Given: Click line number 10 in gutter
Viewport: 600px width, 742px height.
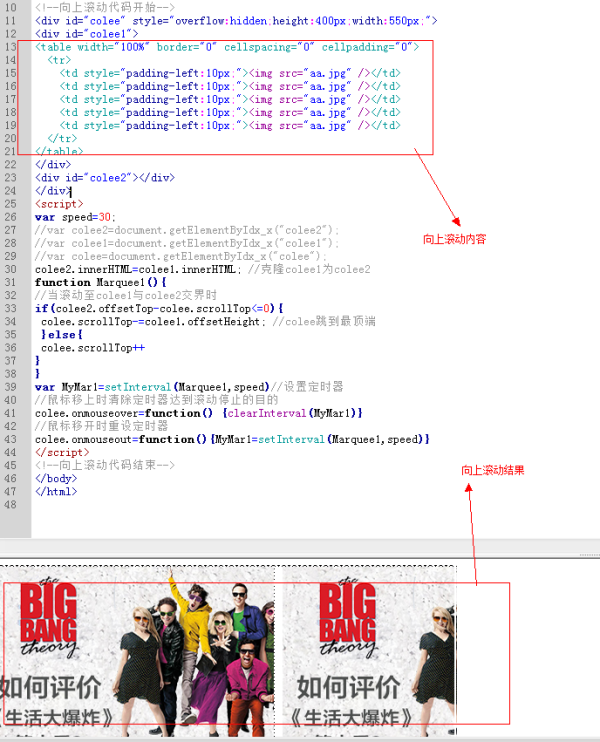Looking at the screenshot, I should click(x=10, y=8).
